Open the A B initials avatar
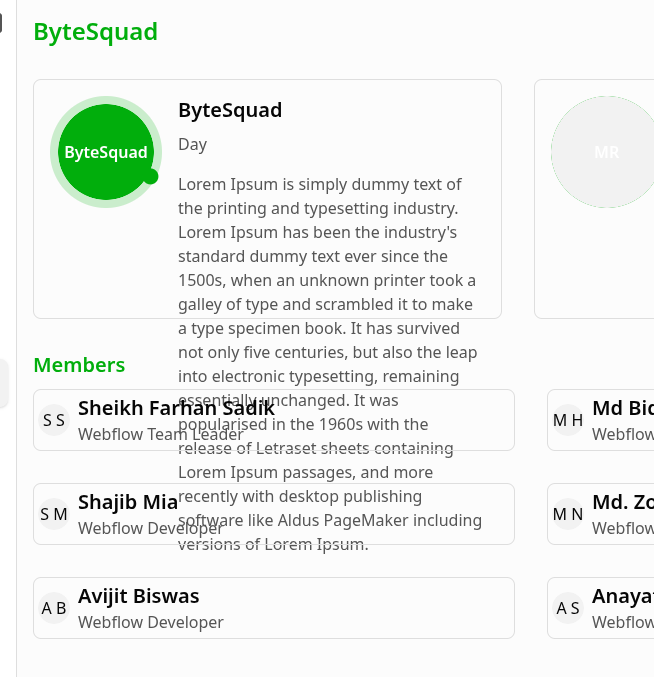 (54, 608)
